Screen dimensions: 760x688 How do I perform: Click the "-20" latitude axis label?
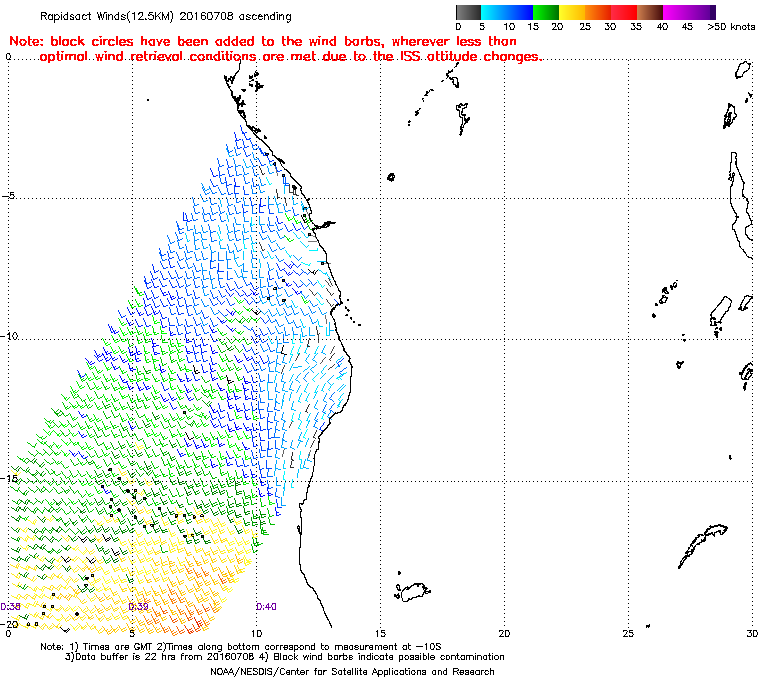(x=10, y=624)
